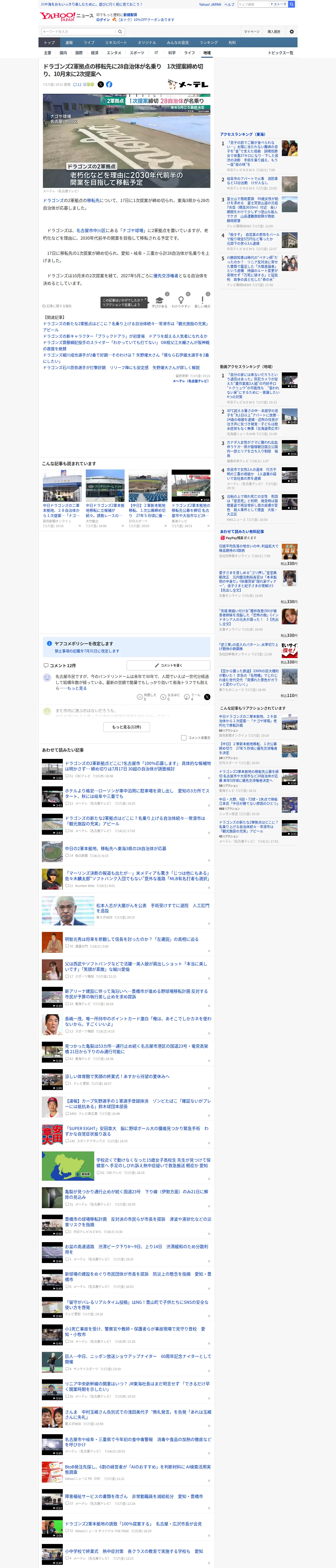The image size is (336, 1568).
Task: Dismiss the 中日ドラゴンズ2軍本拠地移転に立候補 card
Action: click(x=122, y=526)
